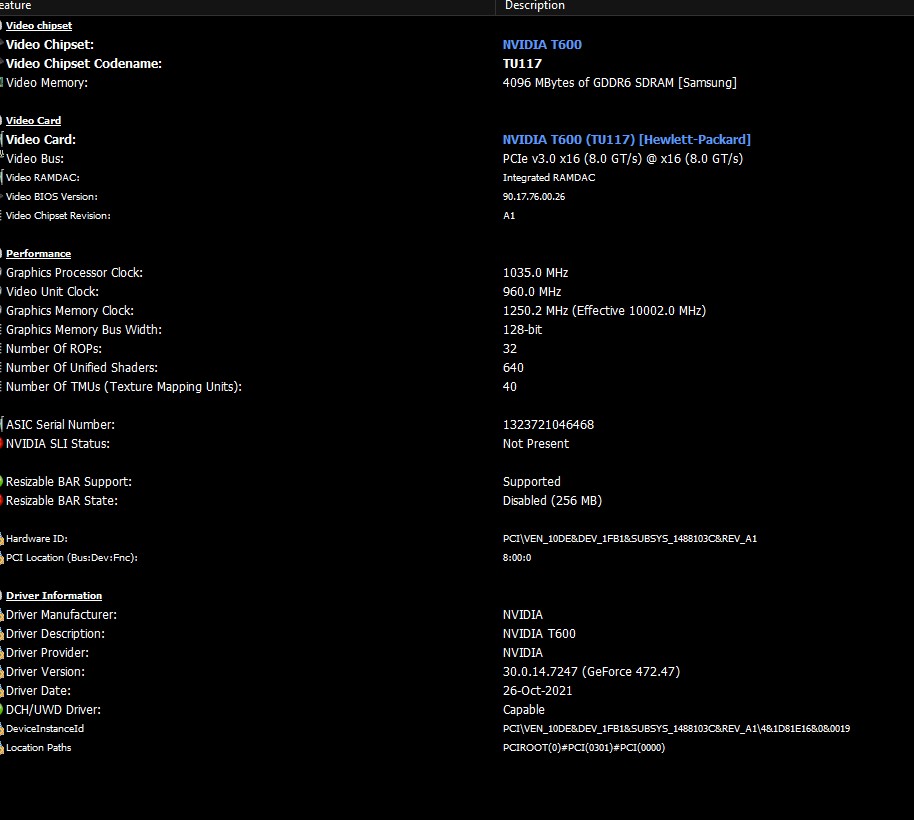Screen dimensions: 914x820
Task: Click the 30.0.14.7247 (GeForce 472.47) value
Action: [x=591, y=672]
